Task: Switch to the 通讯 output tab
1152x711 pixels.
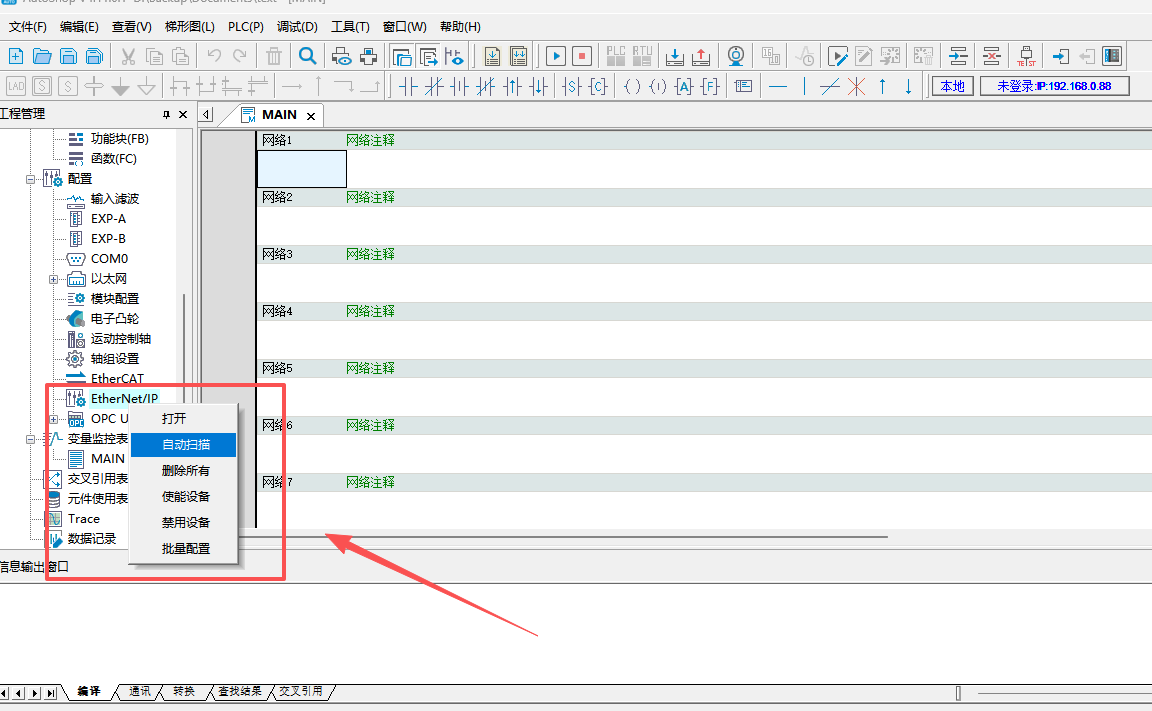Action: pyautogui.click(x=140, y=691)
